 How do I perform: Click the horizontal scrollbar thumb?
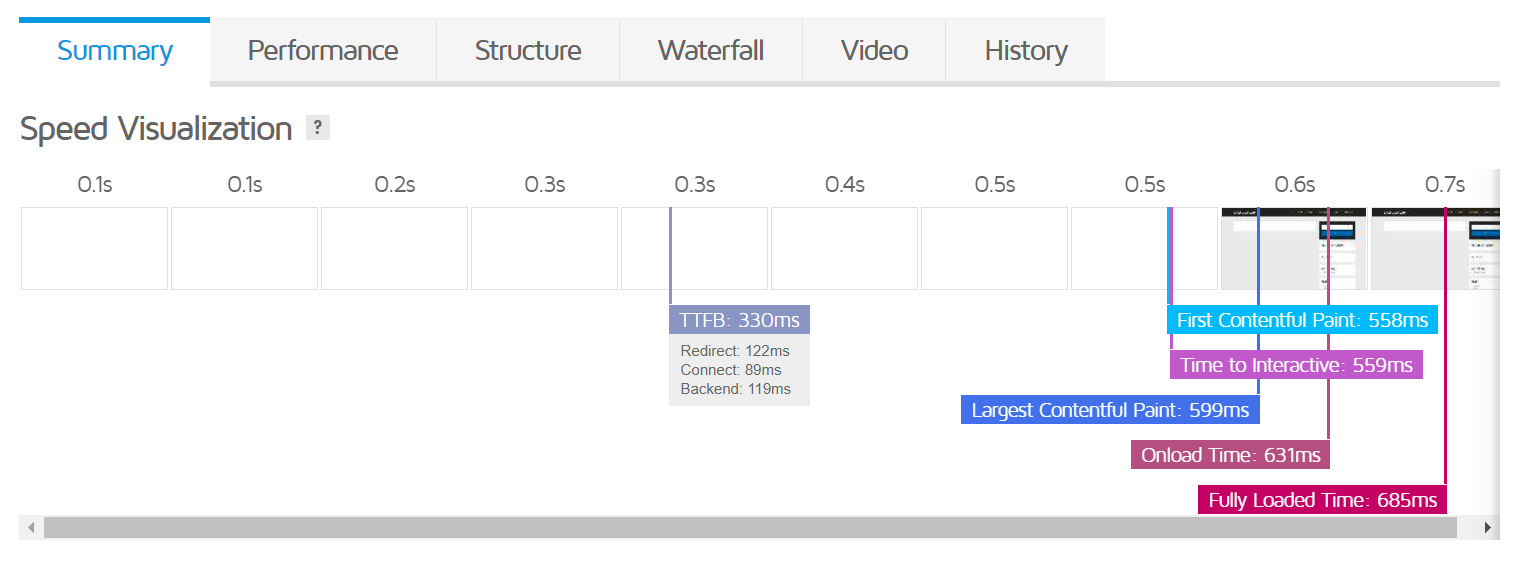tap(750, 528)
